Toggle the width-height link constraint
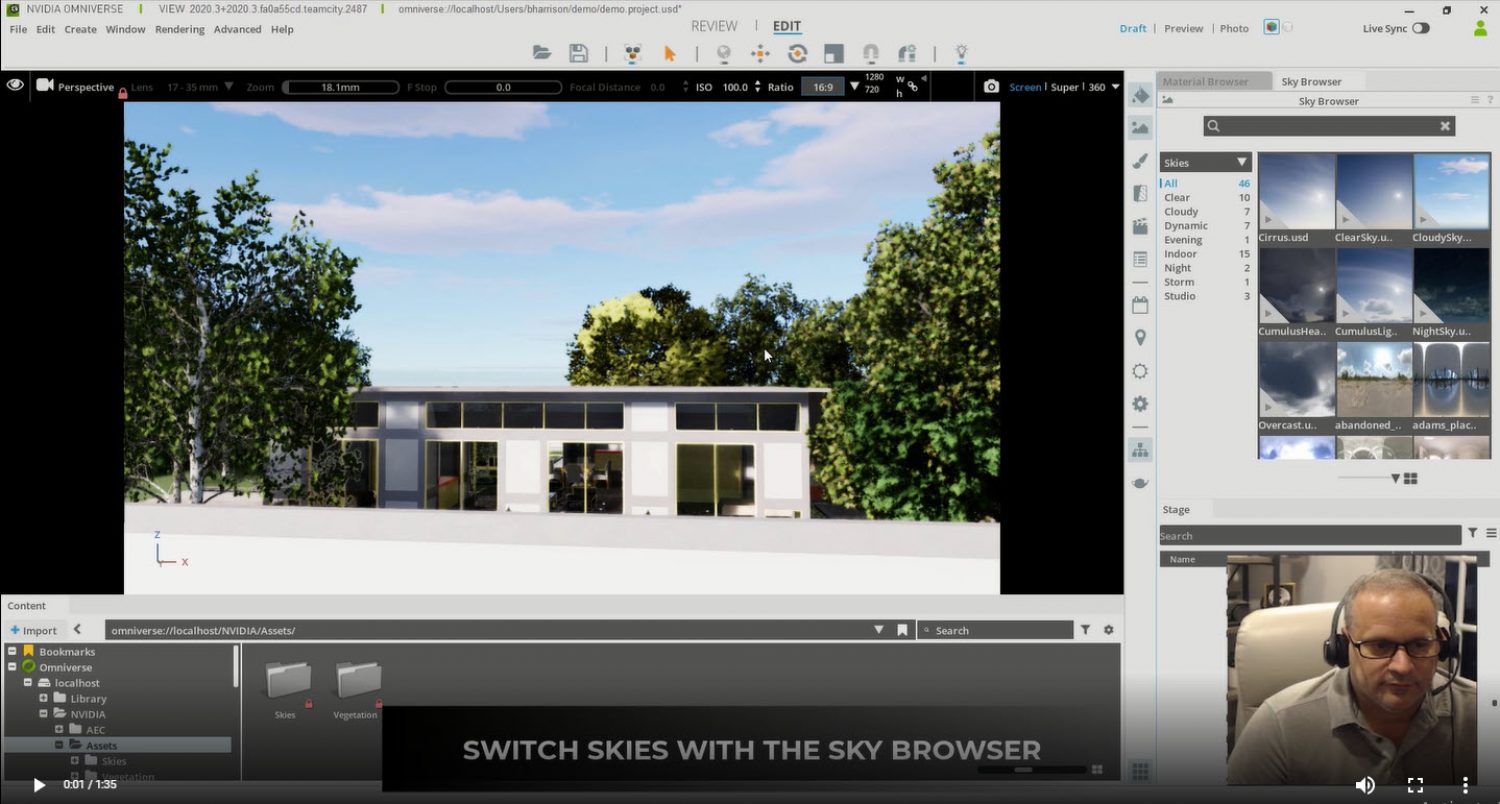Screen dimensions: 1500x804 tap(912, 87)
